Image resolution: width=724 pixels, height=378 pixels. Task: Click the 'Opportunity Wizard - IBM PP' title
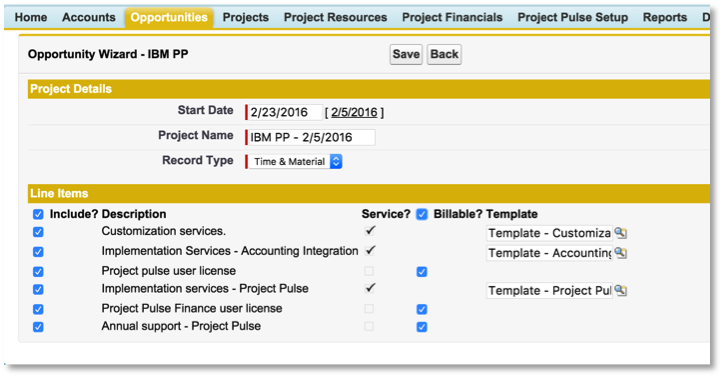108,54
